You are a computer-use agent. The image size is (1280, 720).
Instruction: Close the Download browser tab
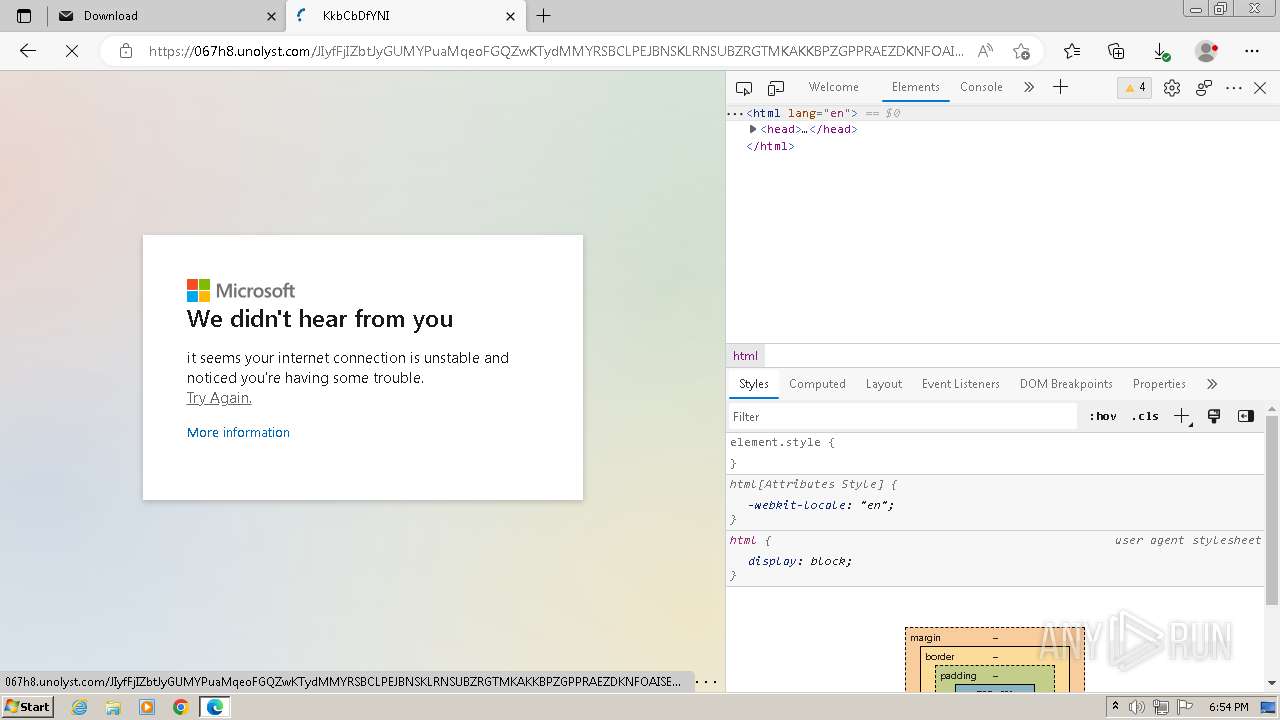tap(271, 16)
